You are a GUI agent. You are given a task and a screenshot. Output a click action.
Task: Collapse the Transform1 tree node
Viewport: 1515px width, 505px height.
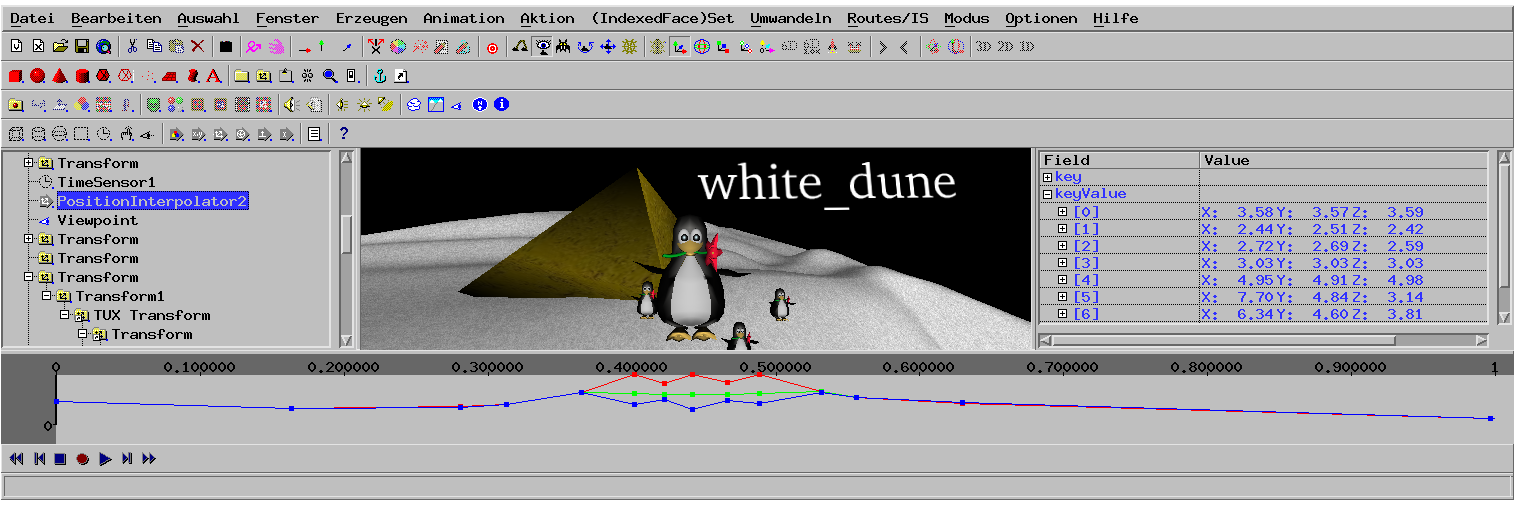tap(47, 296)
